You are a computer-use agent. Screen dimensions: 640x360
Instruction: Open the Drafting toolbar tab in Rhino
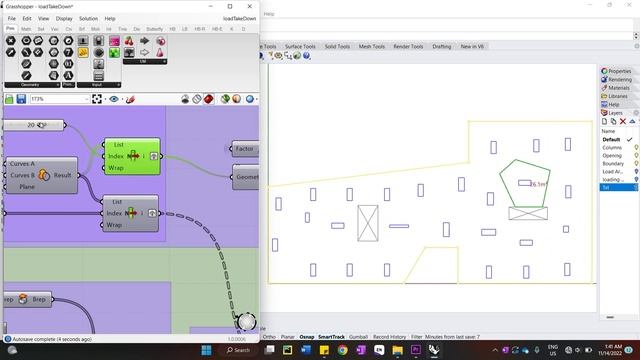coord(442,47)
